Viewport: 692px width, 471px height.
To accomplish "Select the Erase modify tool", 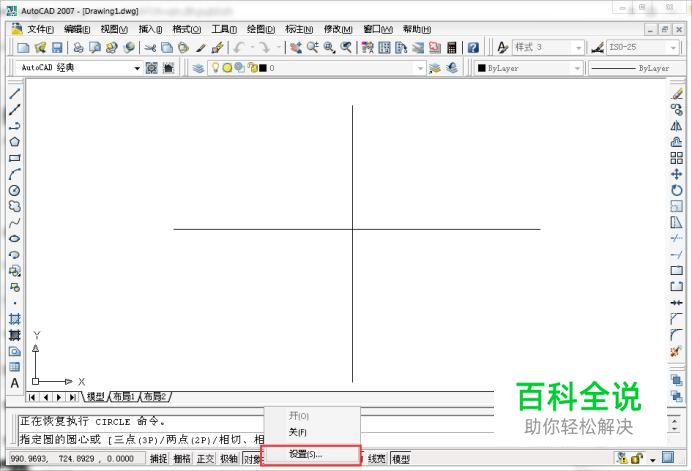I will coord(676,94).
